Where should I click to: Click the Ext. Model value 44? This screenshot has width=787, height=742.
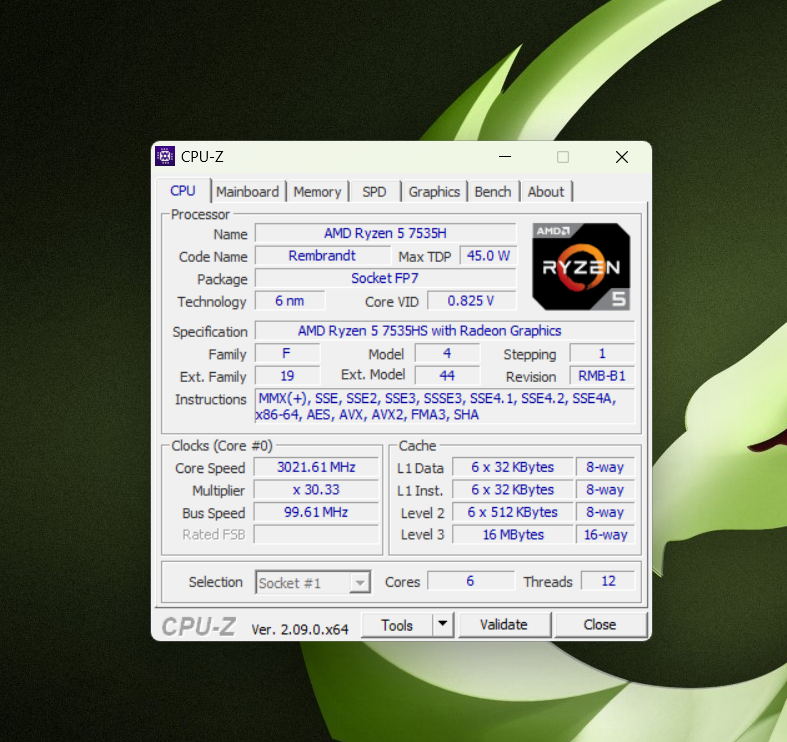click(447, 376)
